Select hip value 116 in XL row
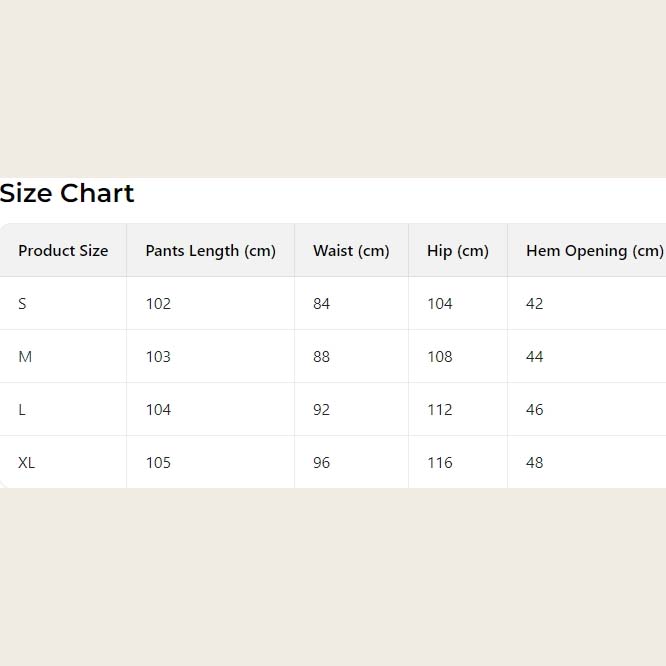This screenshot has width=666, height=666. point(440,463)
